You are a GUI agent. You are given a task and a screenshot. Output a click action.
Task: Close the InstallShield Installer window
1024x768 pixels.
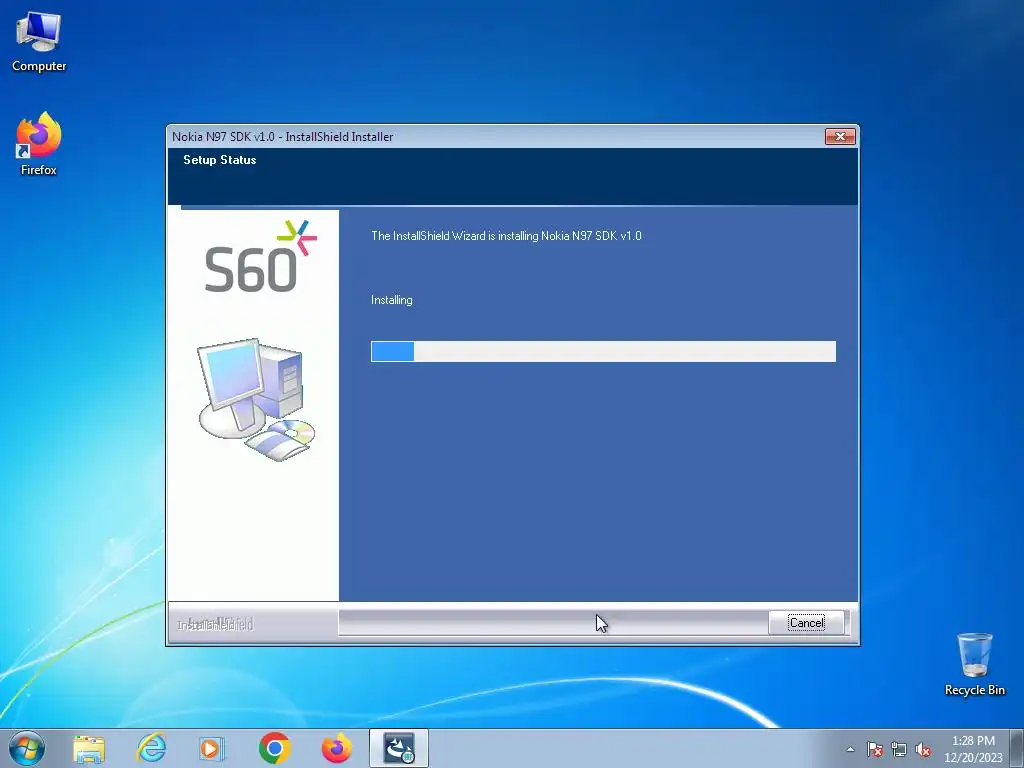tap(840, 136)
